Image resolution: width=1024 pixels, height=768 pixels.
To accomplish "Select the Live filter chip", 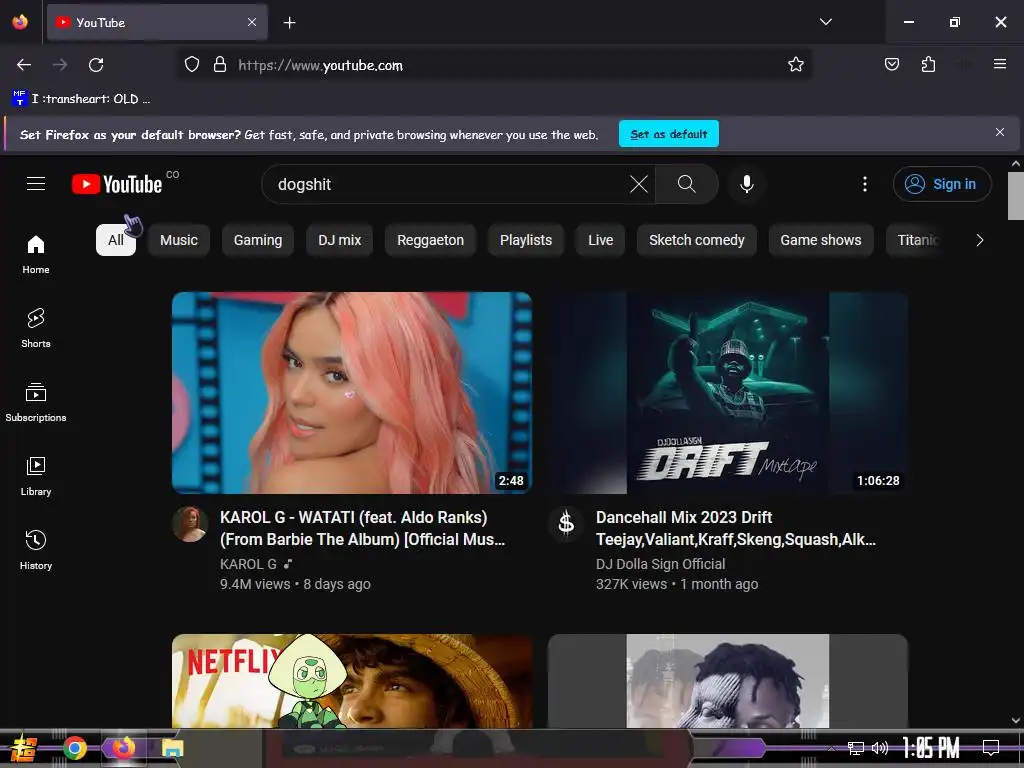I will coord(600,240).
